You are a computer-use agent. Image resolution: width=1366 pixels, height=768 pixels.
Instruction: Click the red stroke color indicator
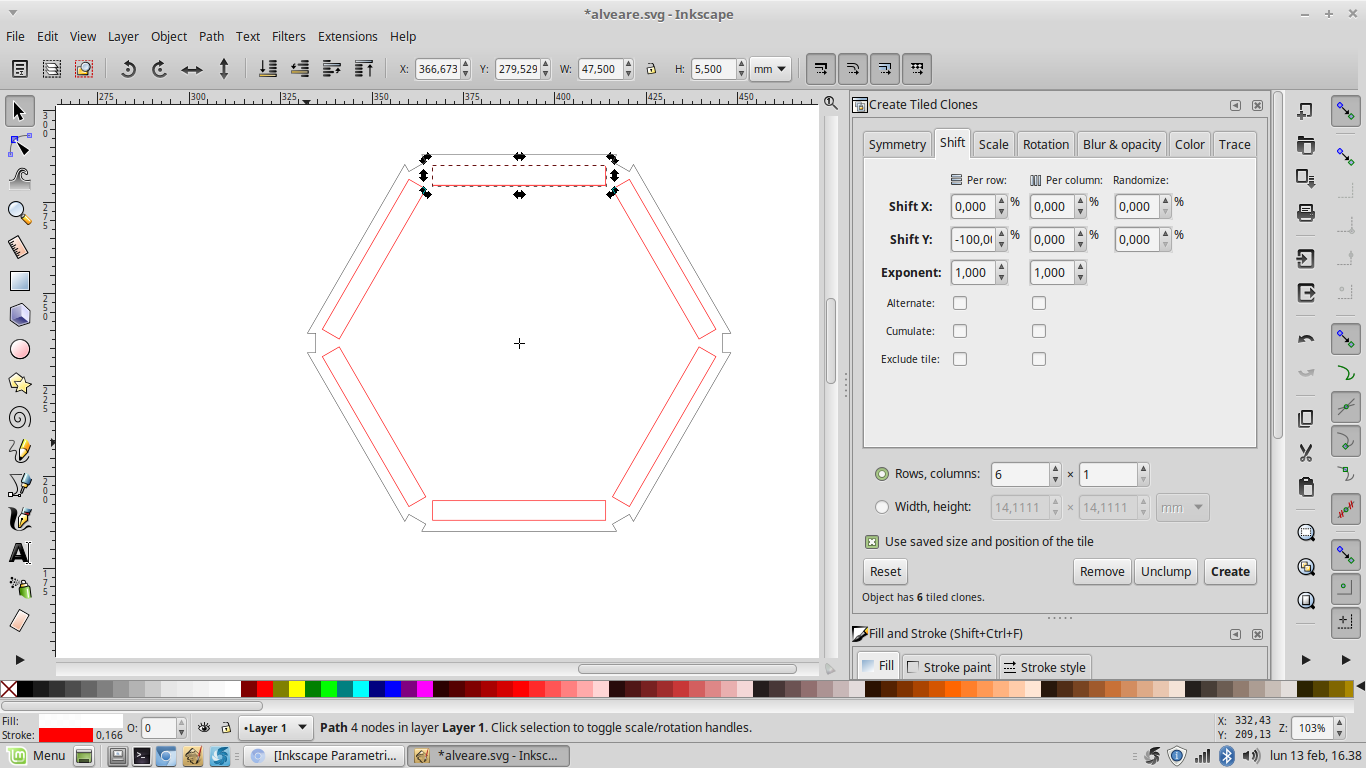click(x=66, y=735)
